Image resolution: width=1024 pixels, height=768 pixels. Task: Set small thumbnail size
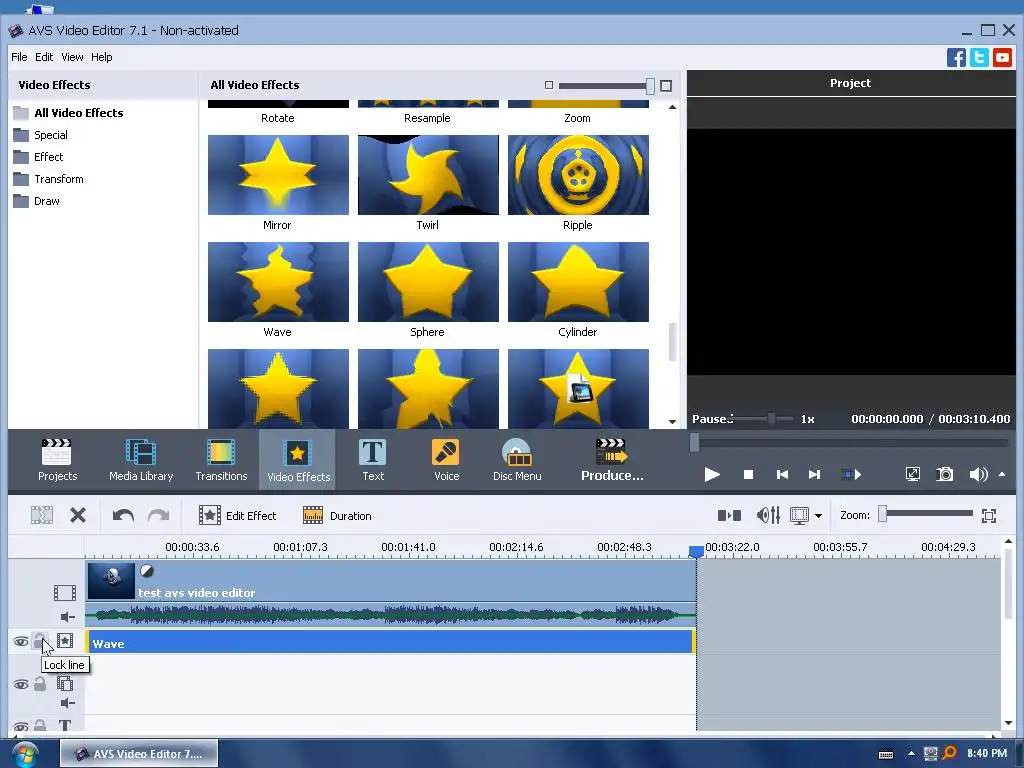(x=549, y=86)
